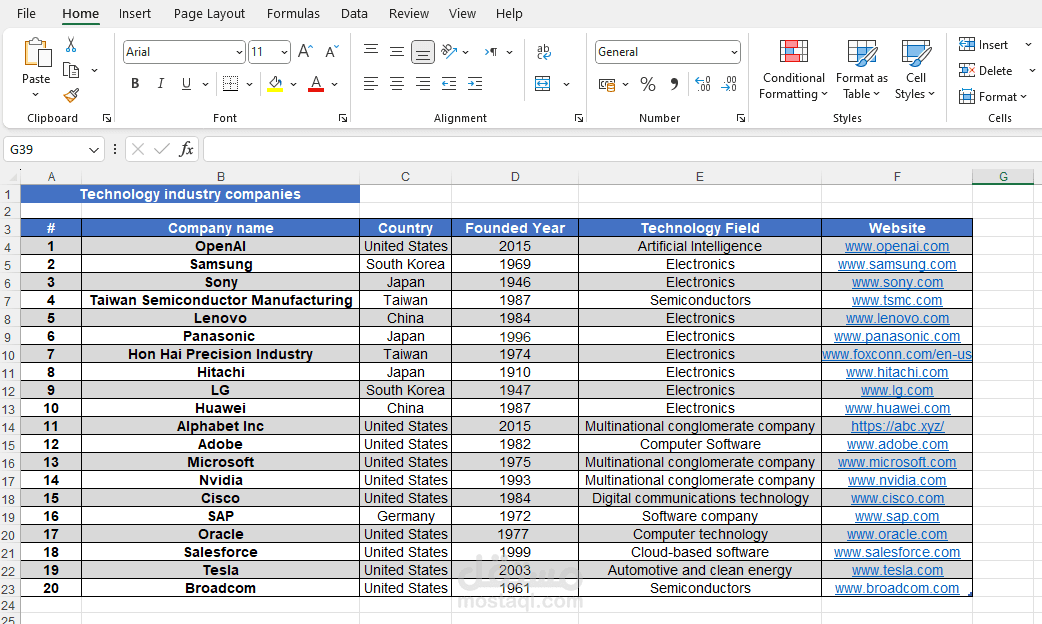Click the Increase Decimal icon
This screenshot has width=1042, height=624.
(702, 84)
